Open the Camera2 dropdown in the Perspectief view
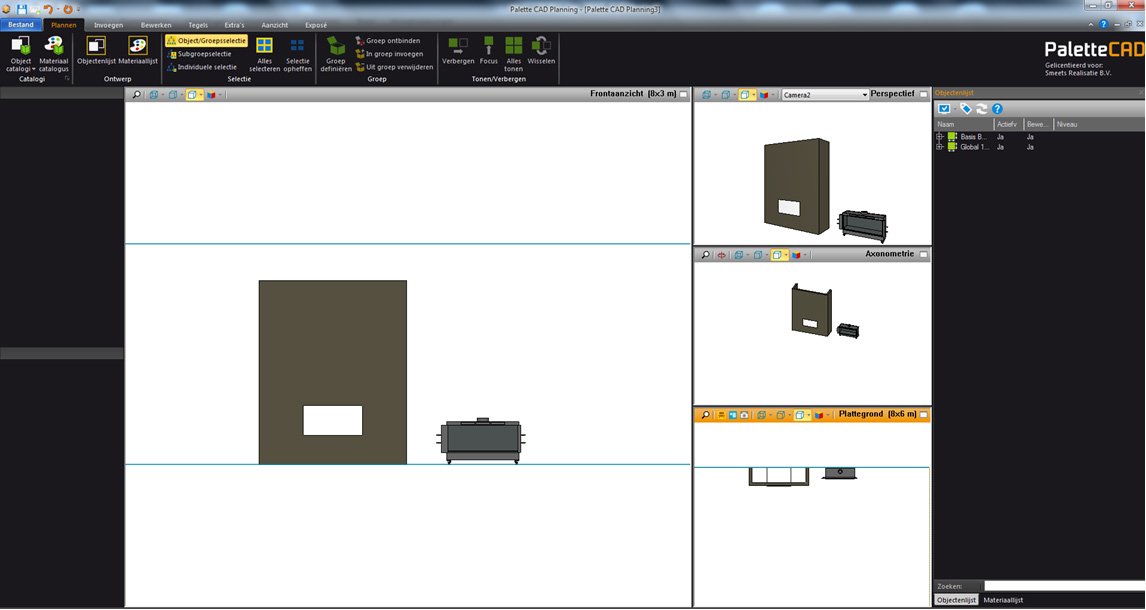Image resolution: width=1146 pixels, height=610 pixels. [x=864, y=93]
